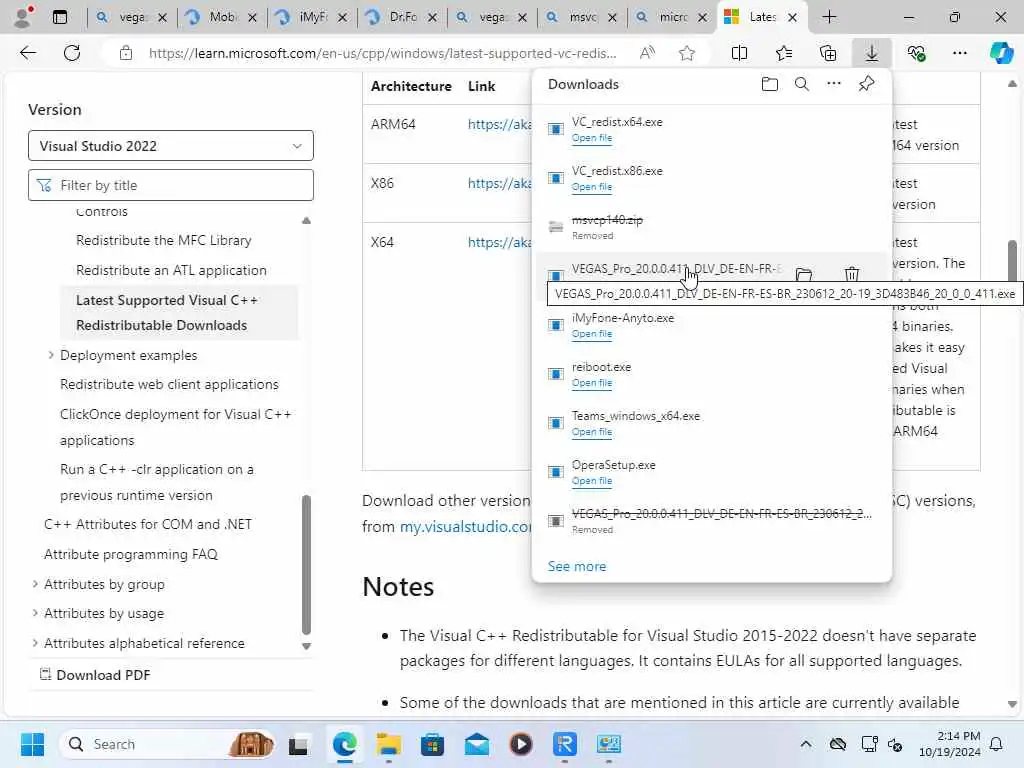Refresh the current page

click(72, 53)
